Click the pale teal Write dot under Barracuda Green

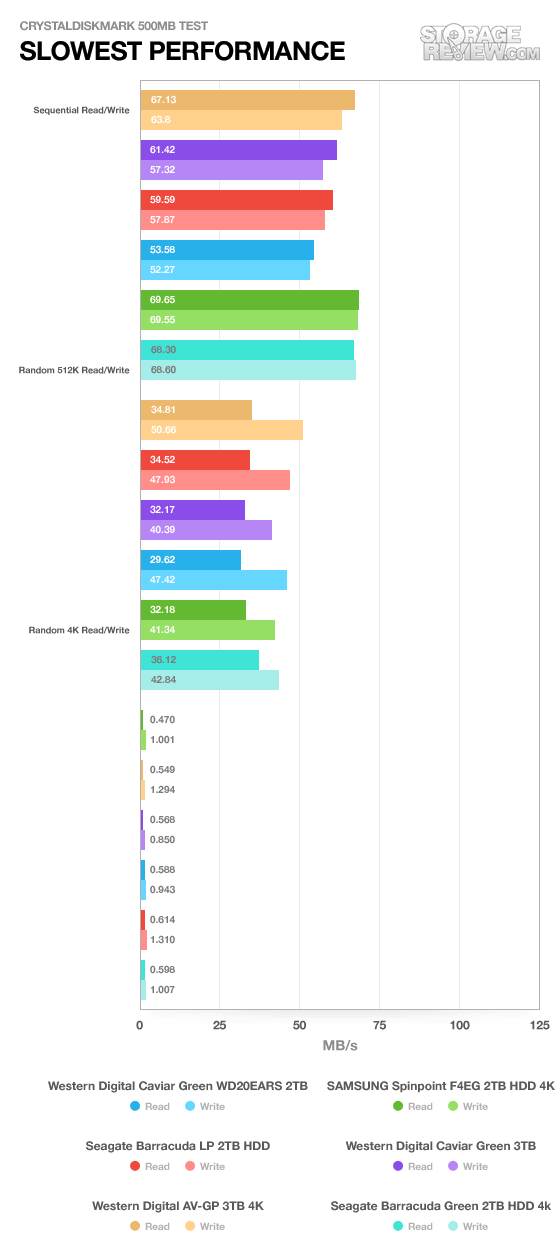point(454,1226)
